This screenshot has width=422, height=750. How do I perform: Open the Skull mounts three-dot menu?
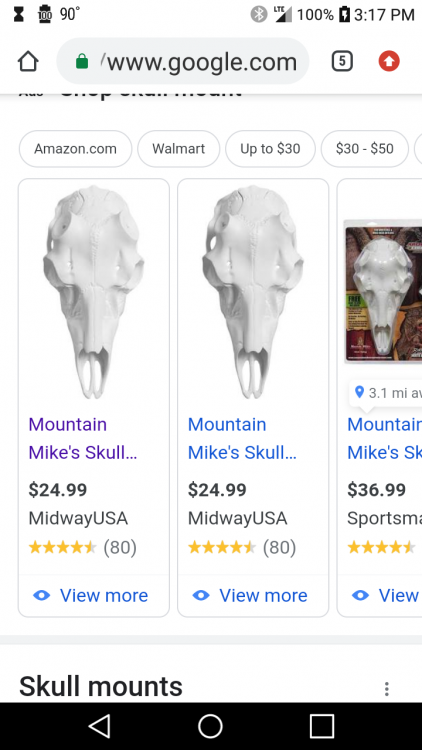pos(387,689)
